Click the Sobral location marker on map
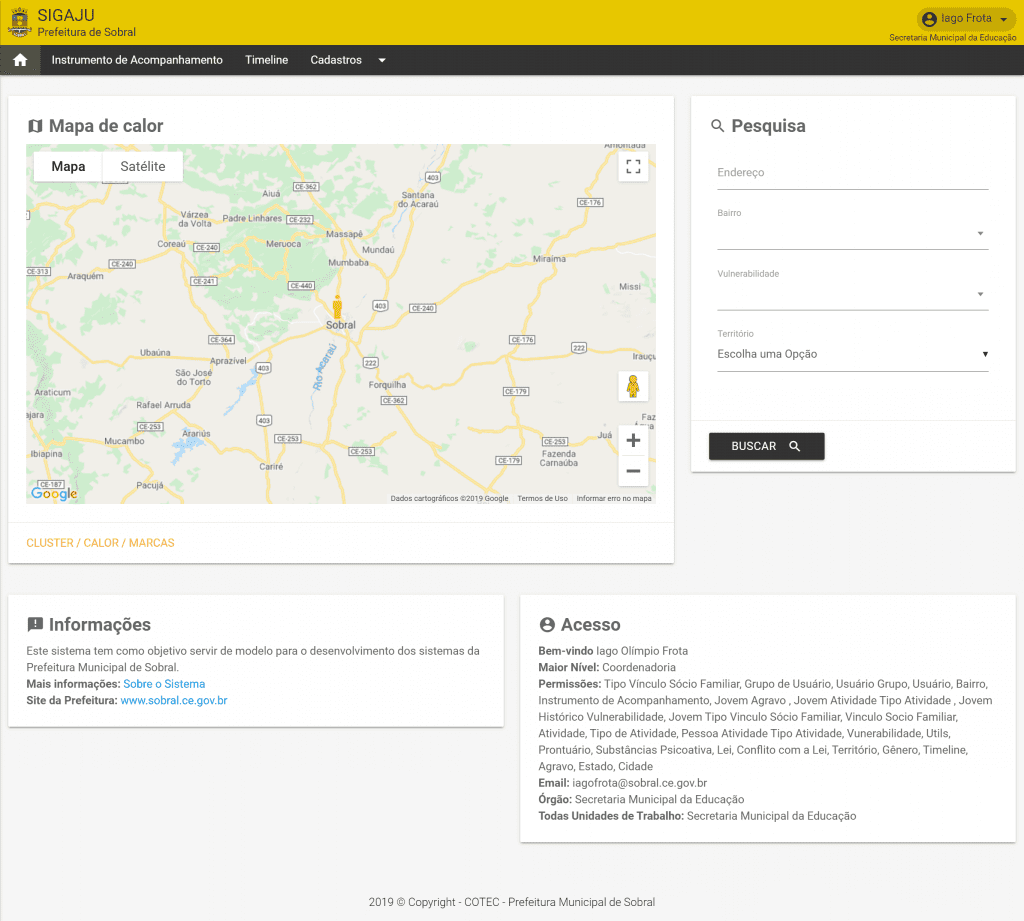 pos(337,307)
